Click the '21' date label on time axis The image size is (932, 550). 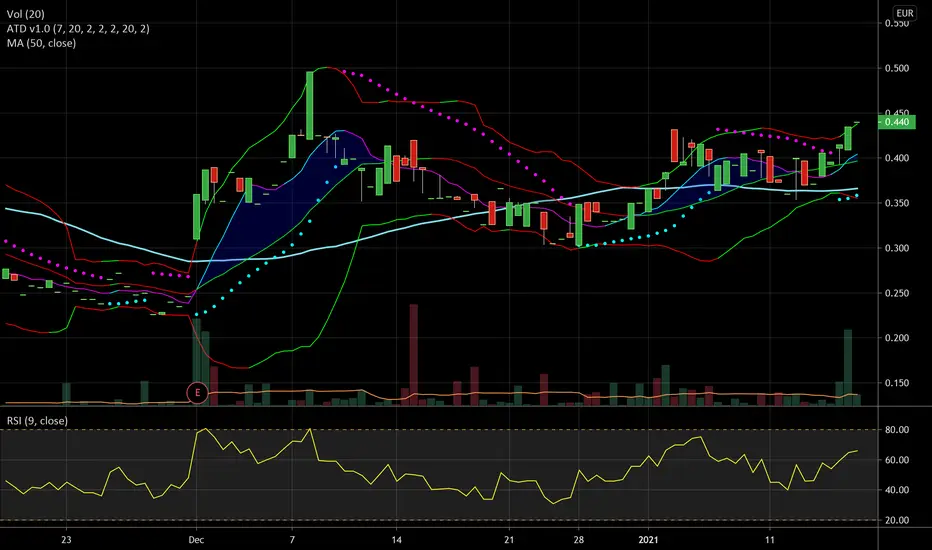click(x=509, y=540)
